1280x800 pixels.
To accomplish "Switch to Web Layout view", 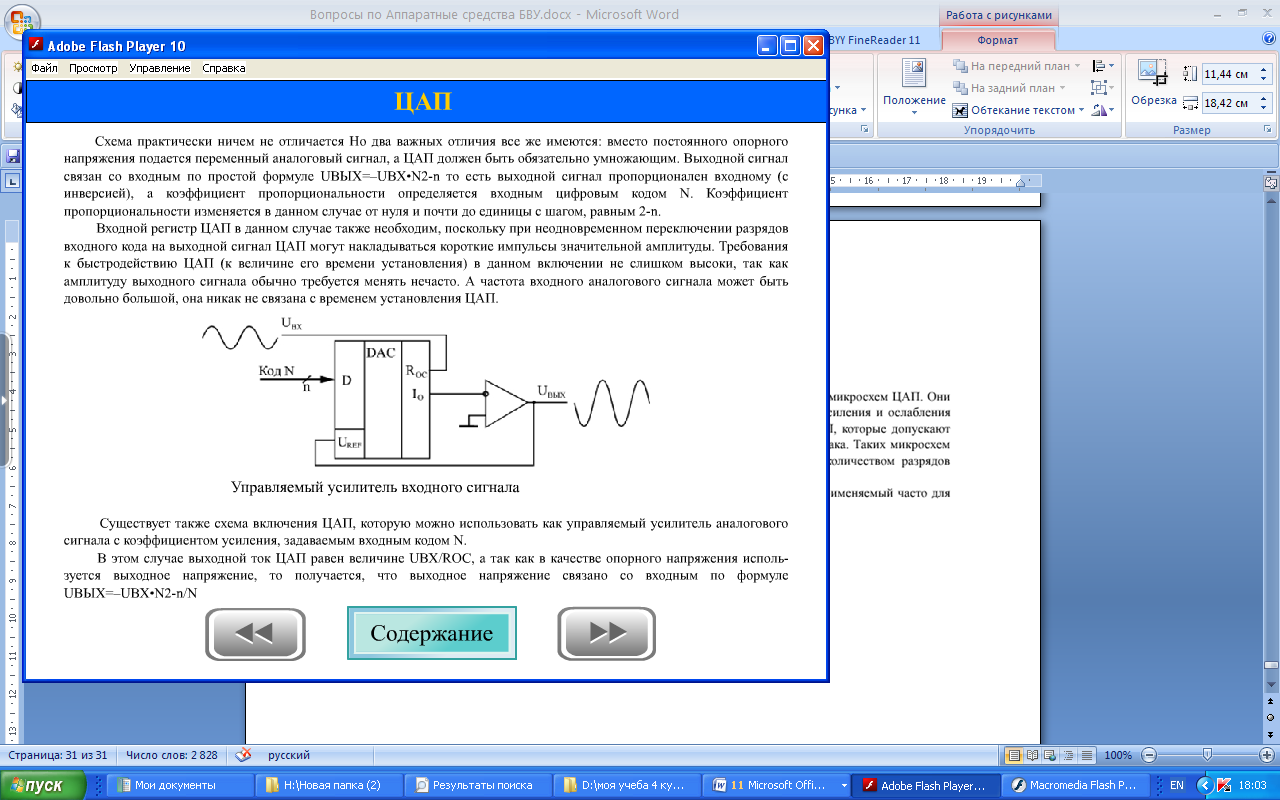I will (x=1050, y=755).
